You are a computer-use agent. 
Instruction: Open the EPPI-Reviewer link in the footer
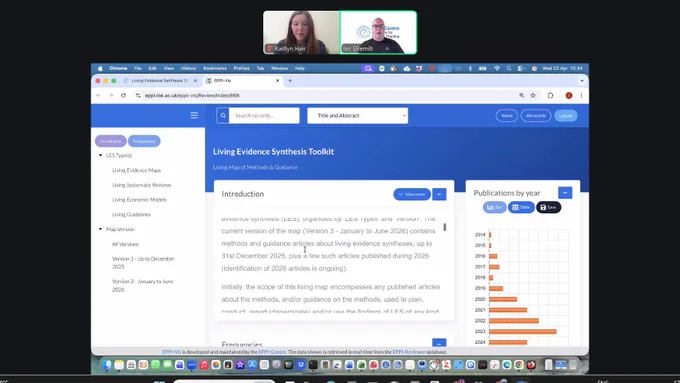[x=409, y=352]
